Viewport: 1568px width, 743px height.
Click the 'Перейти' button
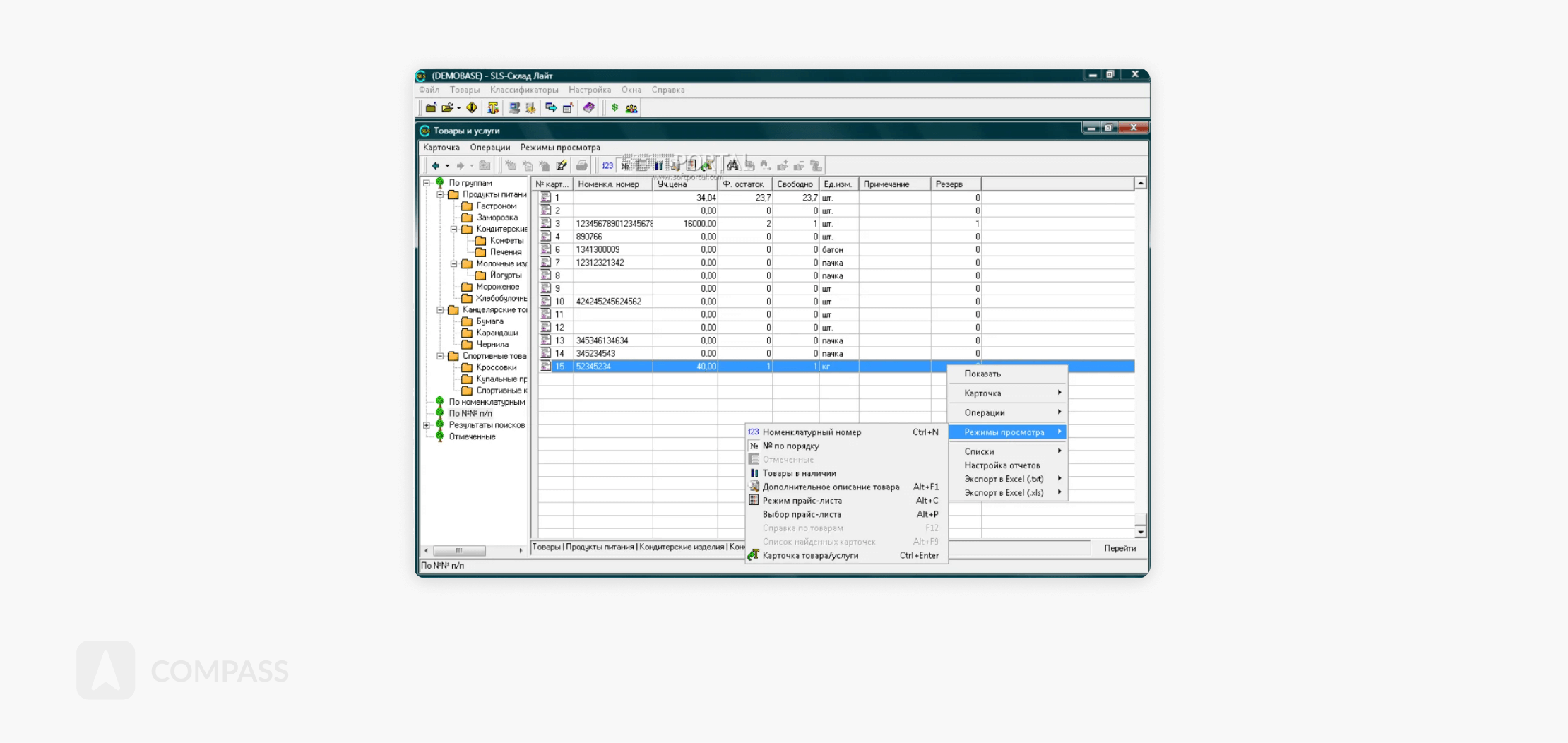click(x=1119, y=548)
